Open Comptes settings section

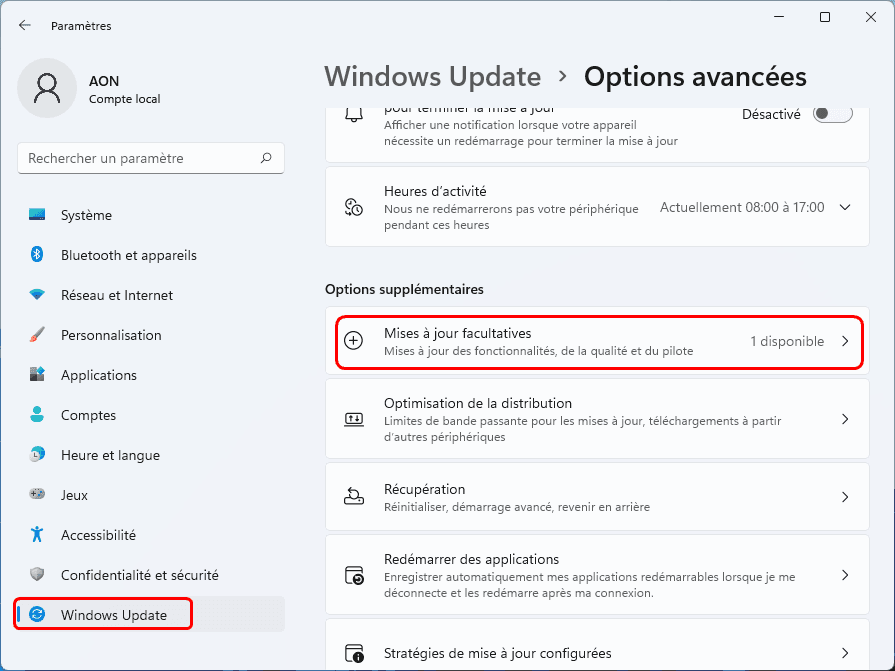click(88, 415)
